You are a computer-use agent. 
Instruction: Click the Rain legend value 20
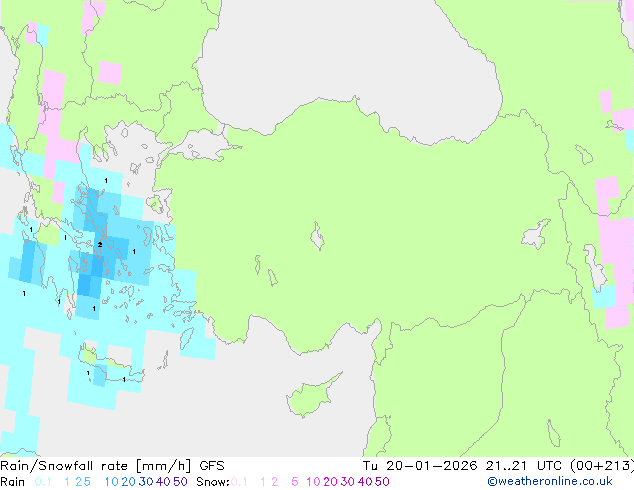[128, 482]
